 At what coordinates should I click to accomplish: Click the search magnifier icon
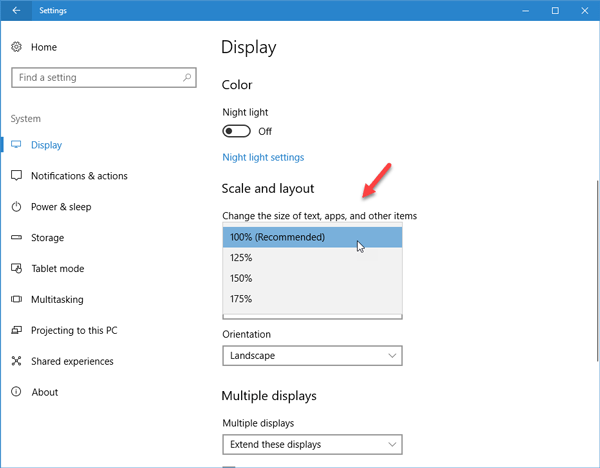187,77
